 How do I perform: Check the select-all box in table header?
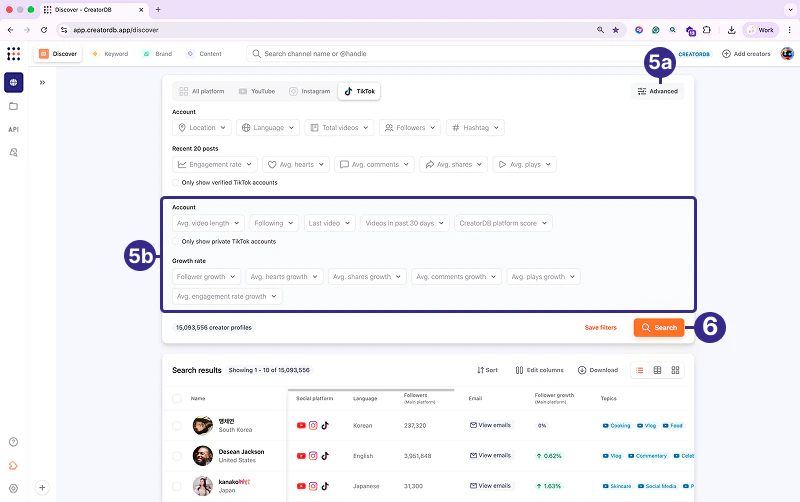(177, 398)
